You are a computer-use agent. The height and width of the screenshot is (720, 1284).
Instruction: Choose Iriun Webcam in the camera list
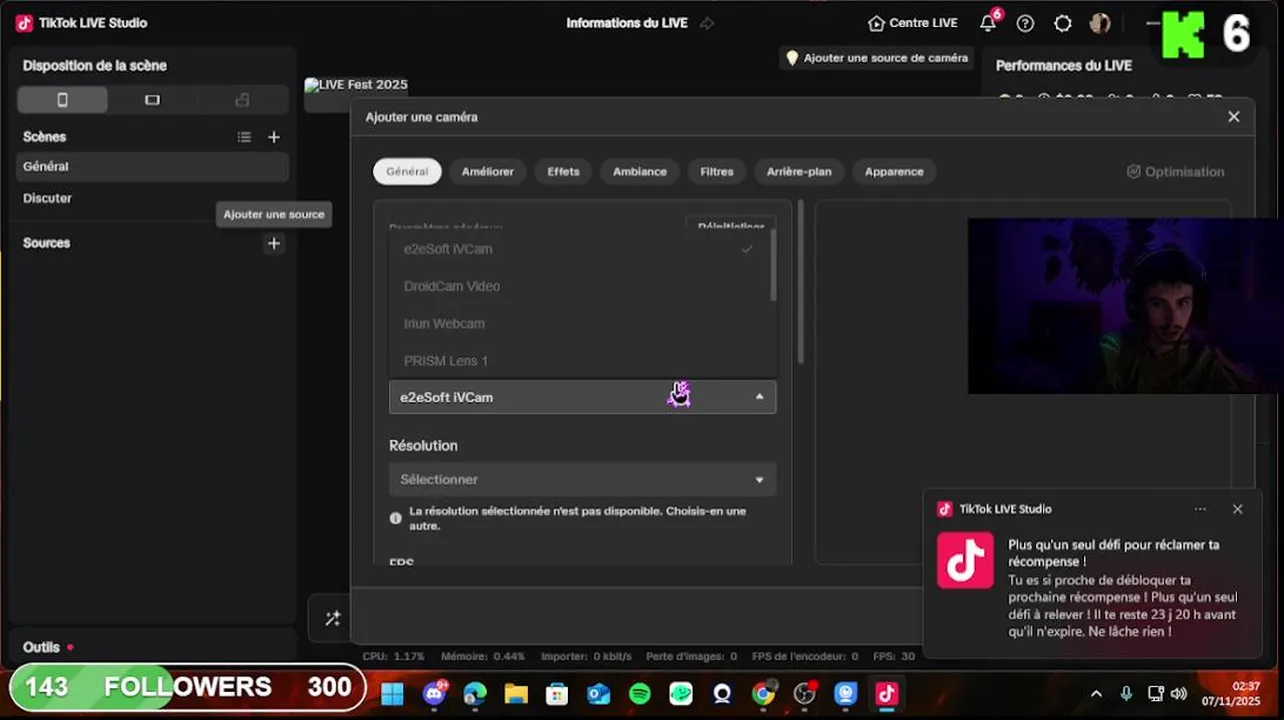[x=580, y=324]
